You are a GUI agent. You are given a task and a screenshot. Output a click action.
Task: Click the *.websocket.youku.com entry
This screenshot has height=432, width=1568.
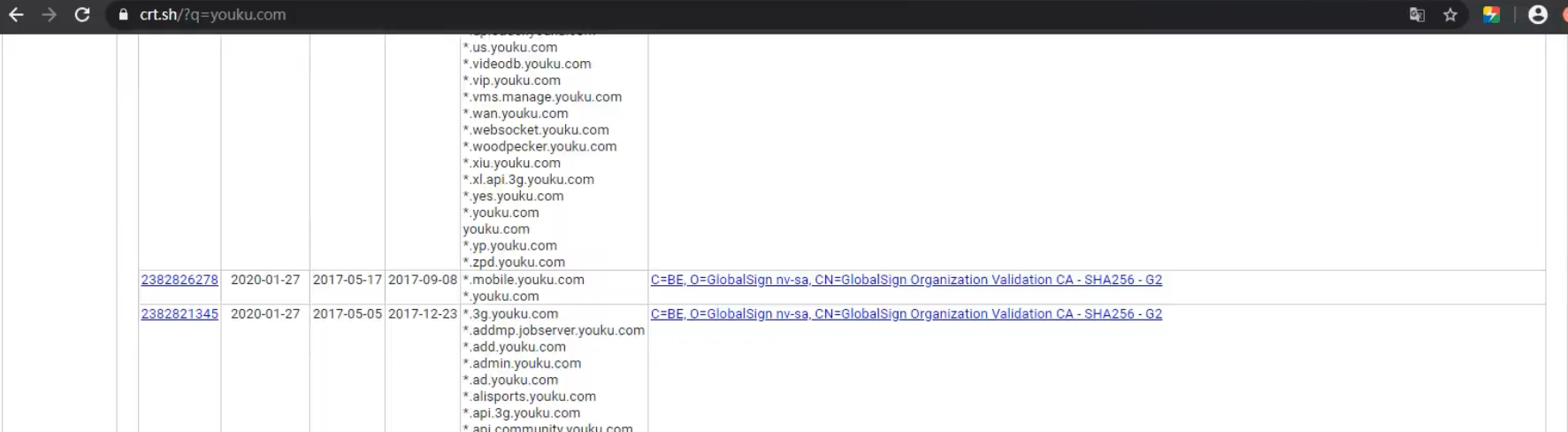click(x=536, y=130)
